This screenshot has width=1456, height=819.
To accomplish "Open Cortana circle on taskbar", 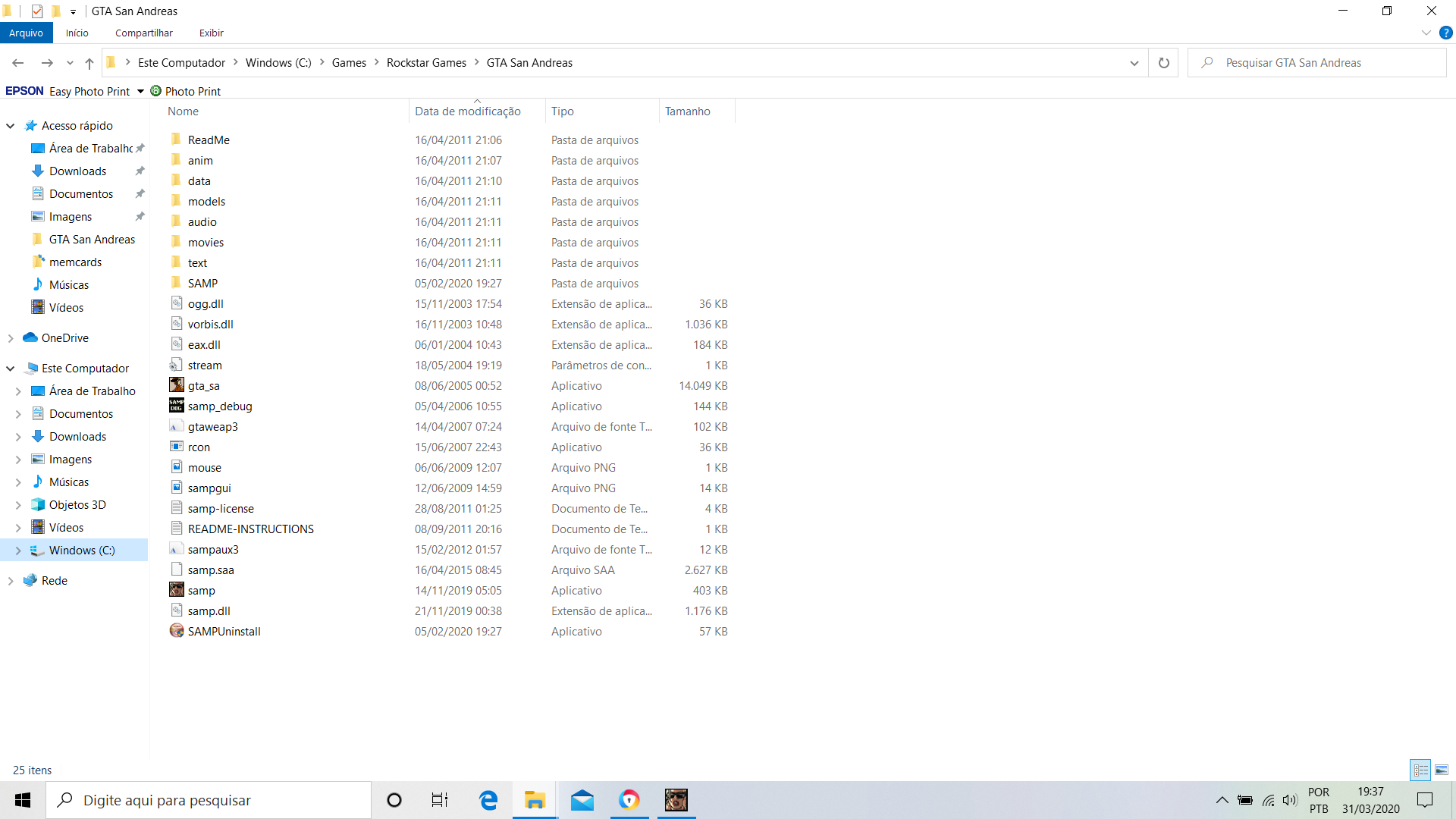I will 394,800.
